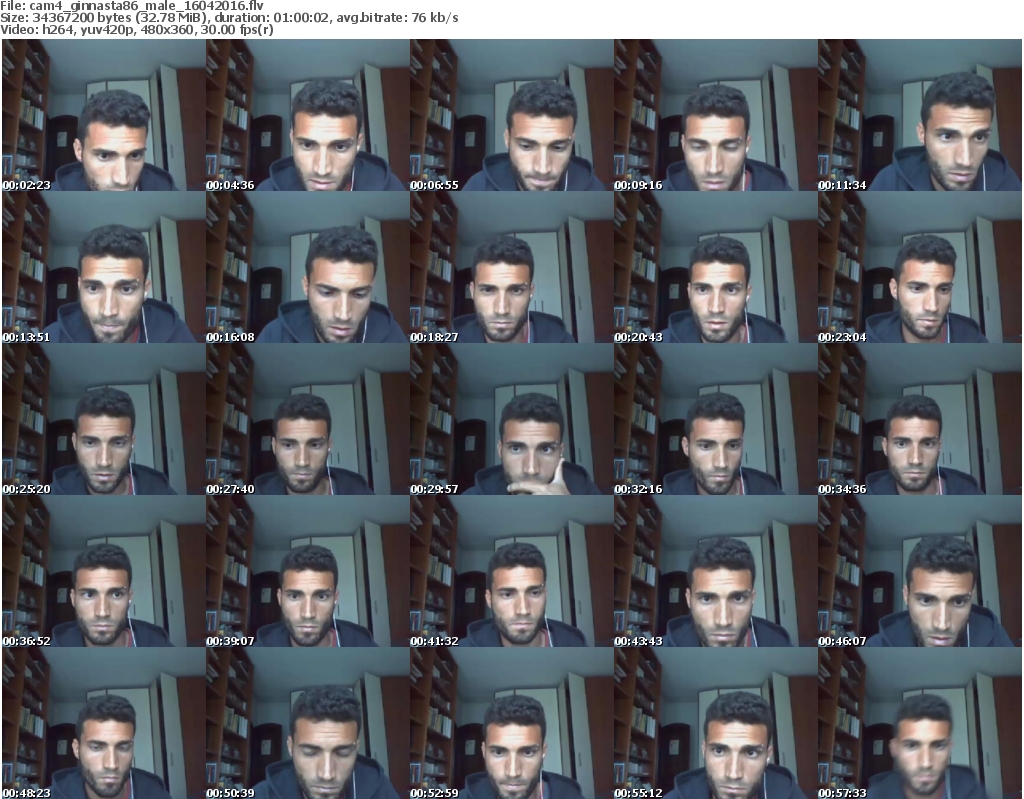Image resolution: width=1024 pixels, height=799 pixels.
Task: Select the thumbnail frame stamped 00:06:55
Action: [511, 115]
